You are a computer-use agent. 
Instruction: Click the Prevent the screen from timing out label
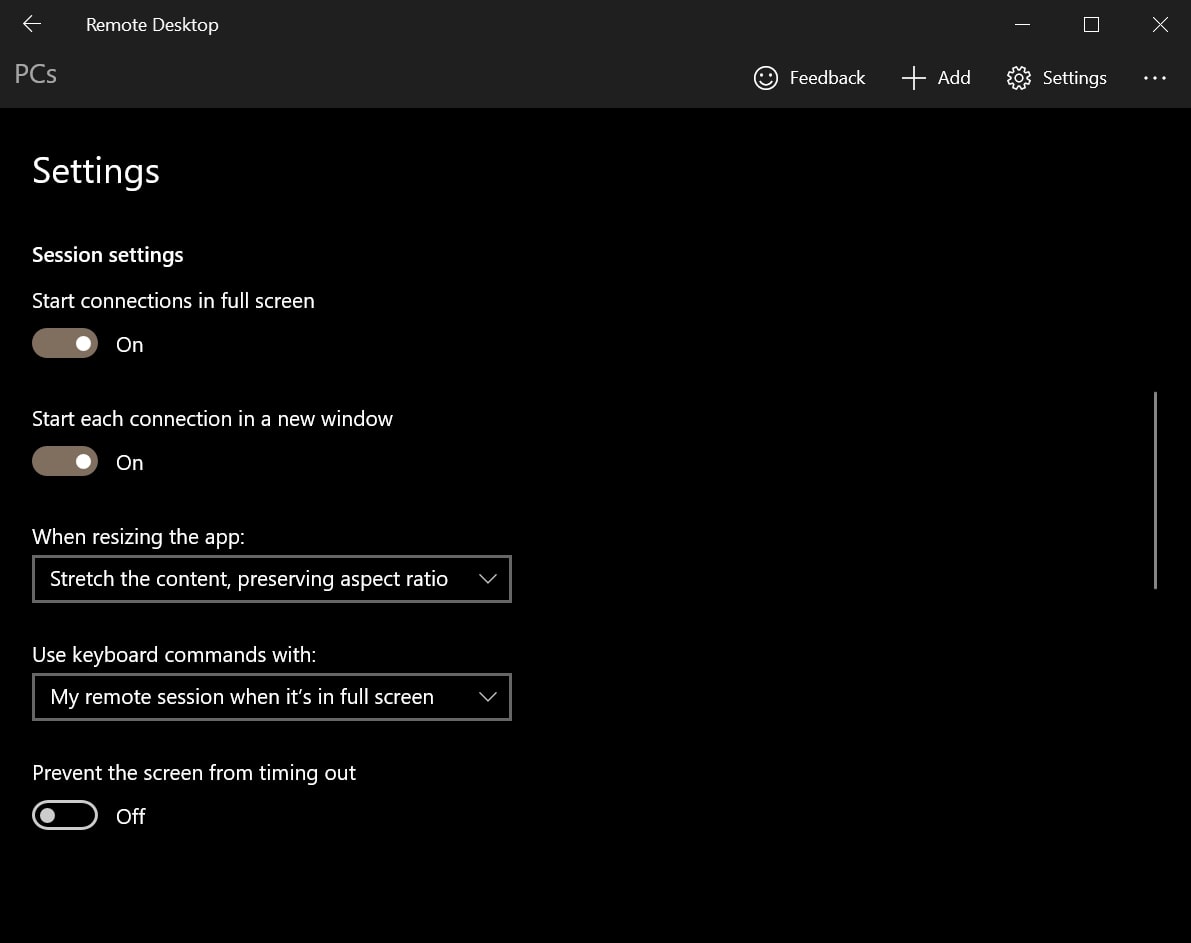[x=194, y=773]
